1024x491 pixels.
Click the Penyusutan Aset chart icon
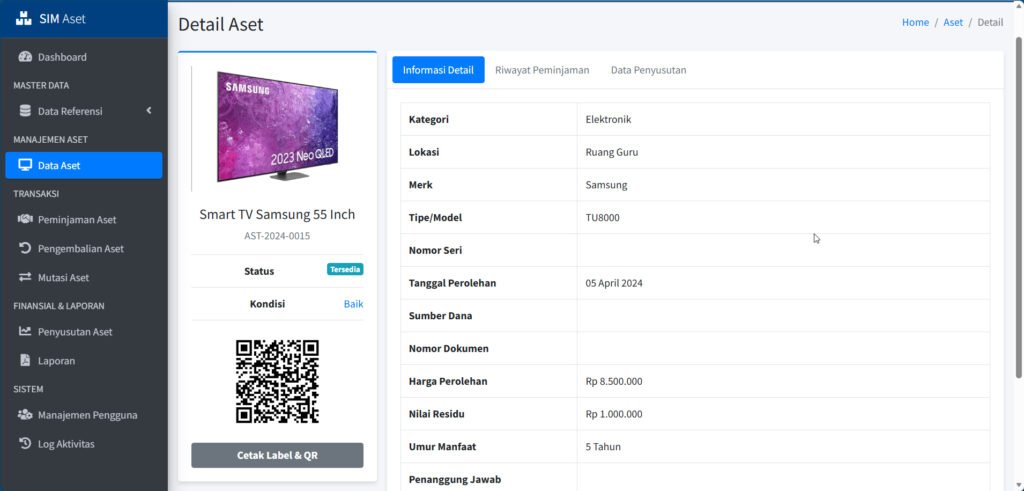[x=25, y=331]
